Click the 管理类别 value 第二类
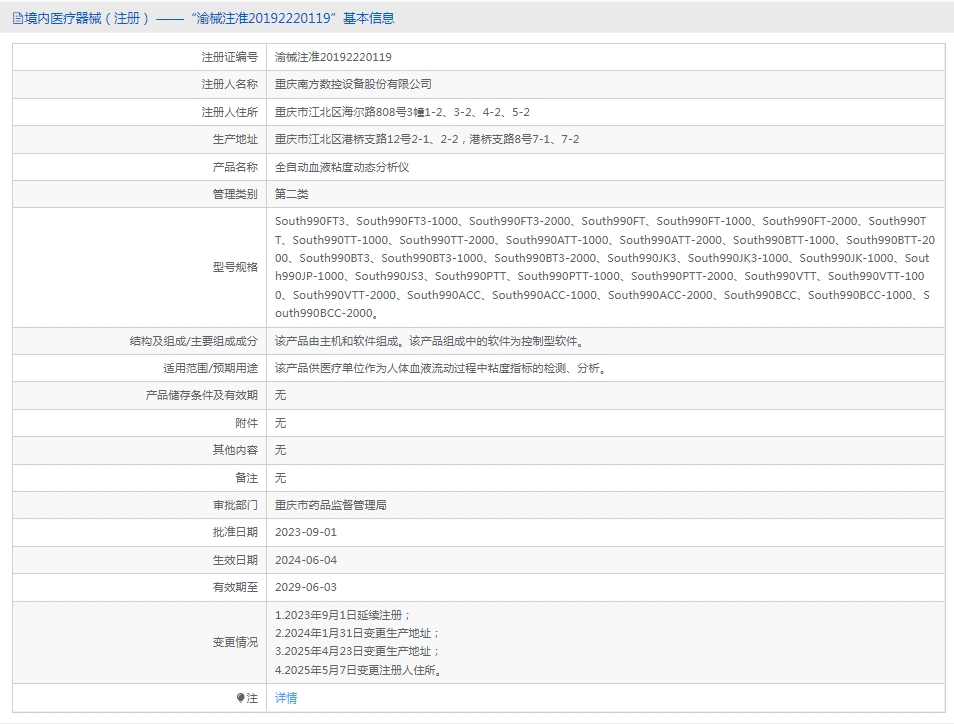 coord(291,195)
